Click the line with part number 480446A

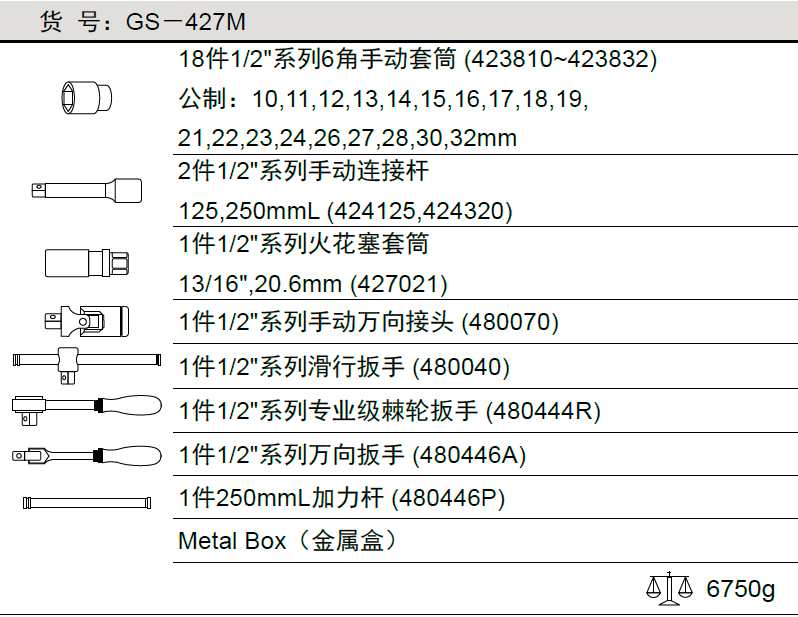tap(352, 455)
